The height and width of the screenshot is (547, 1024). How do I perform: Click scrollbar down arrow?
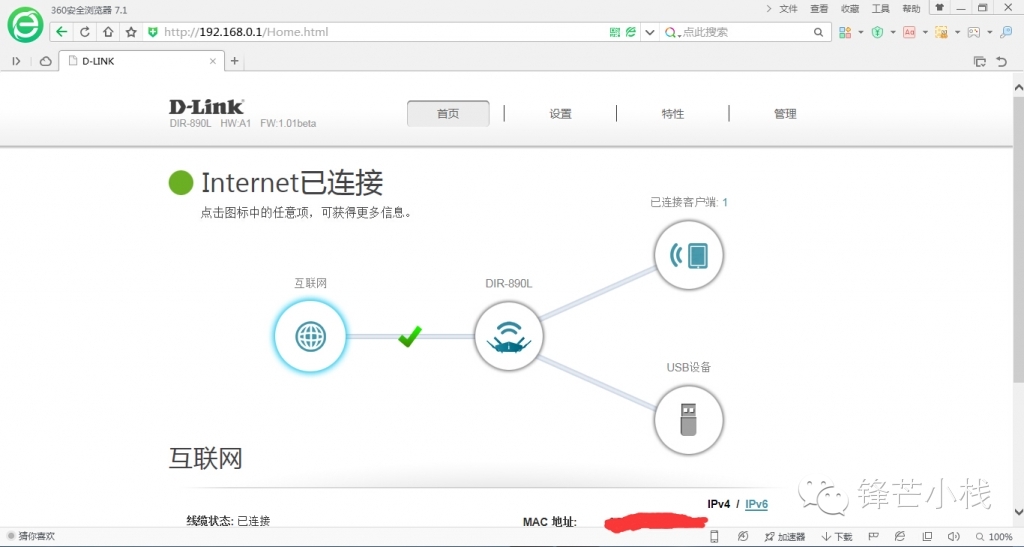(1018, 512)
